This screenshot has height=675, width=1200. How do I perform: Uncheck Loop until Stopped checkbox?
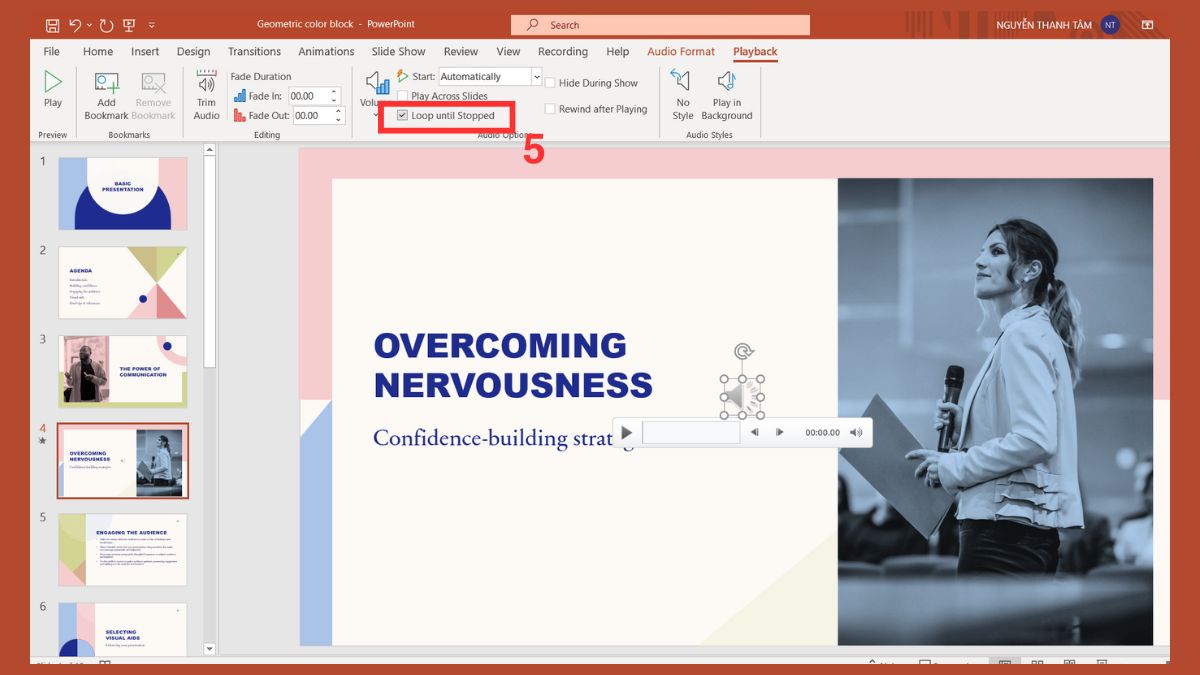click(402, 116)
